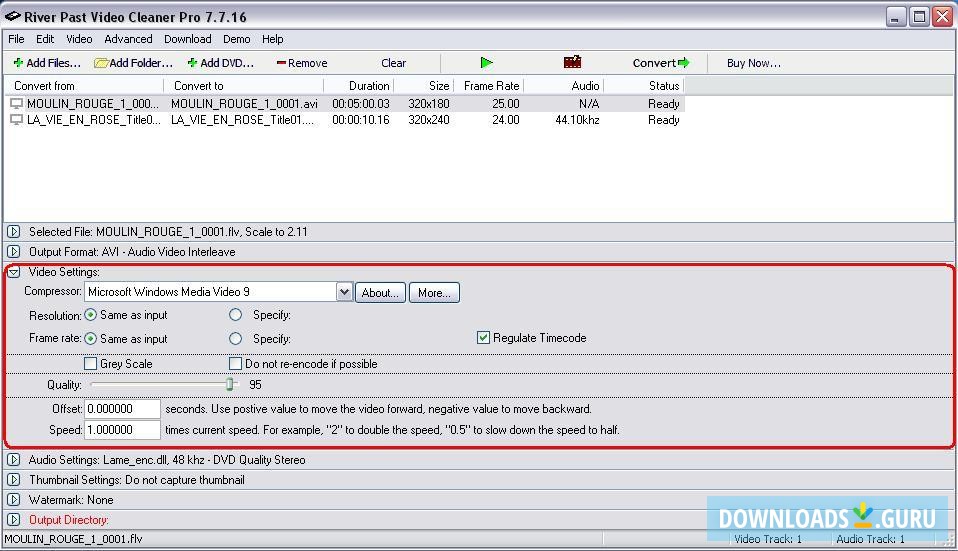The image size is (958, 551).
Task: Expand the Thumbnail Settings section
Action: pyautogui.click(x=13, y=480)
